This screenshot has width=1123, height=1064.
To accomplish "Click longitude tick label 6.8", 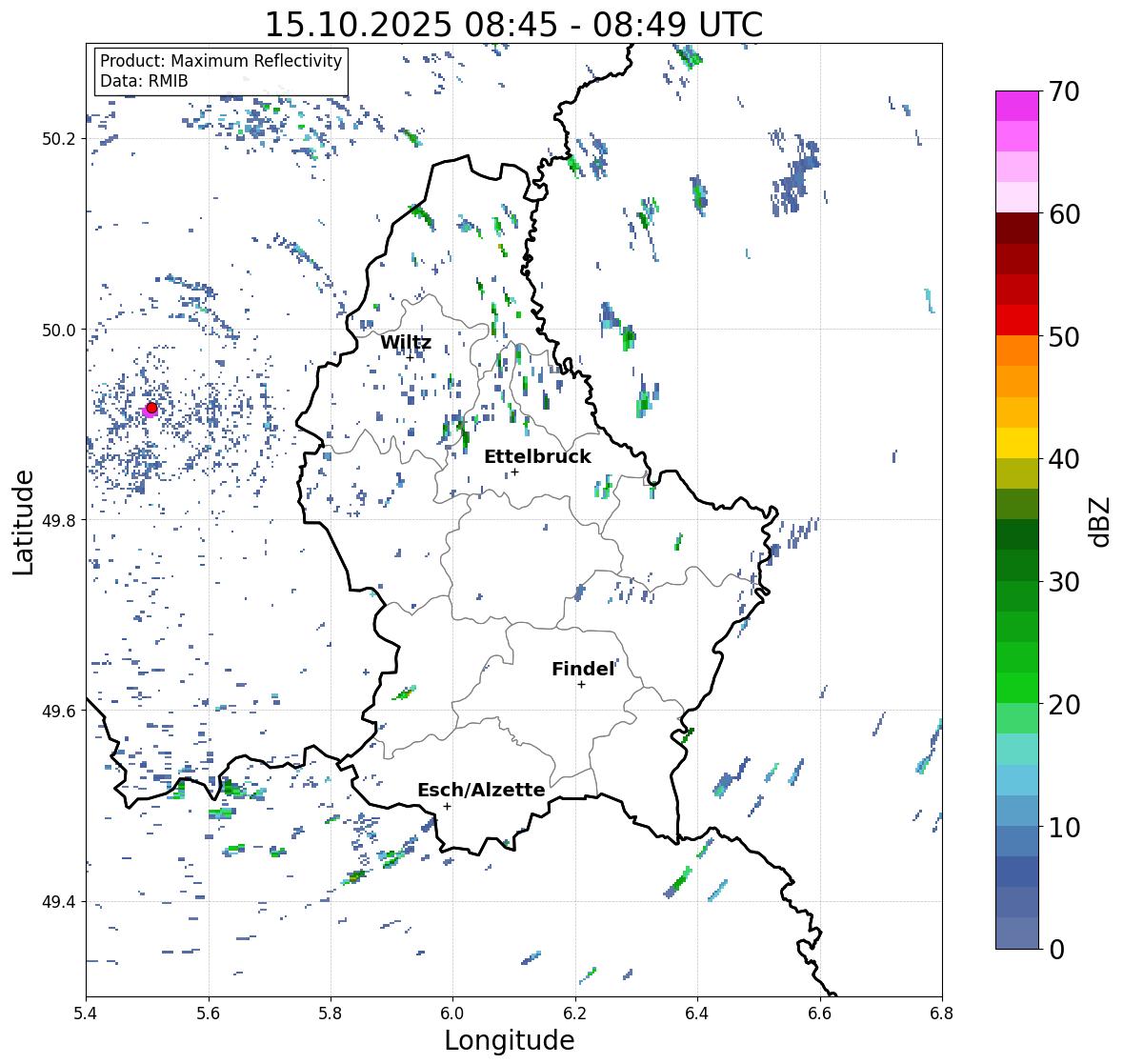I will [941, 1014].
